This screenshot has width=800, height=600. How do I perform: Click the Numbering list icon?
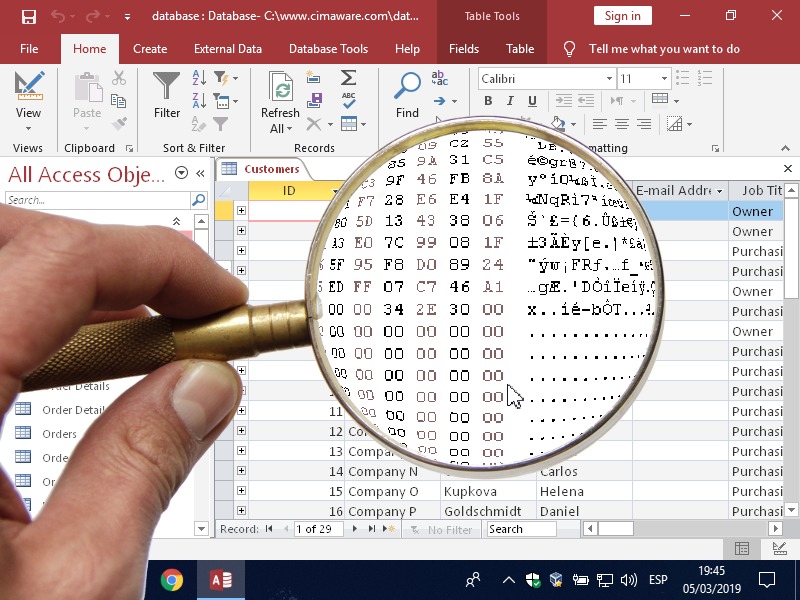pyautogui.click(x=705, y=78)
